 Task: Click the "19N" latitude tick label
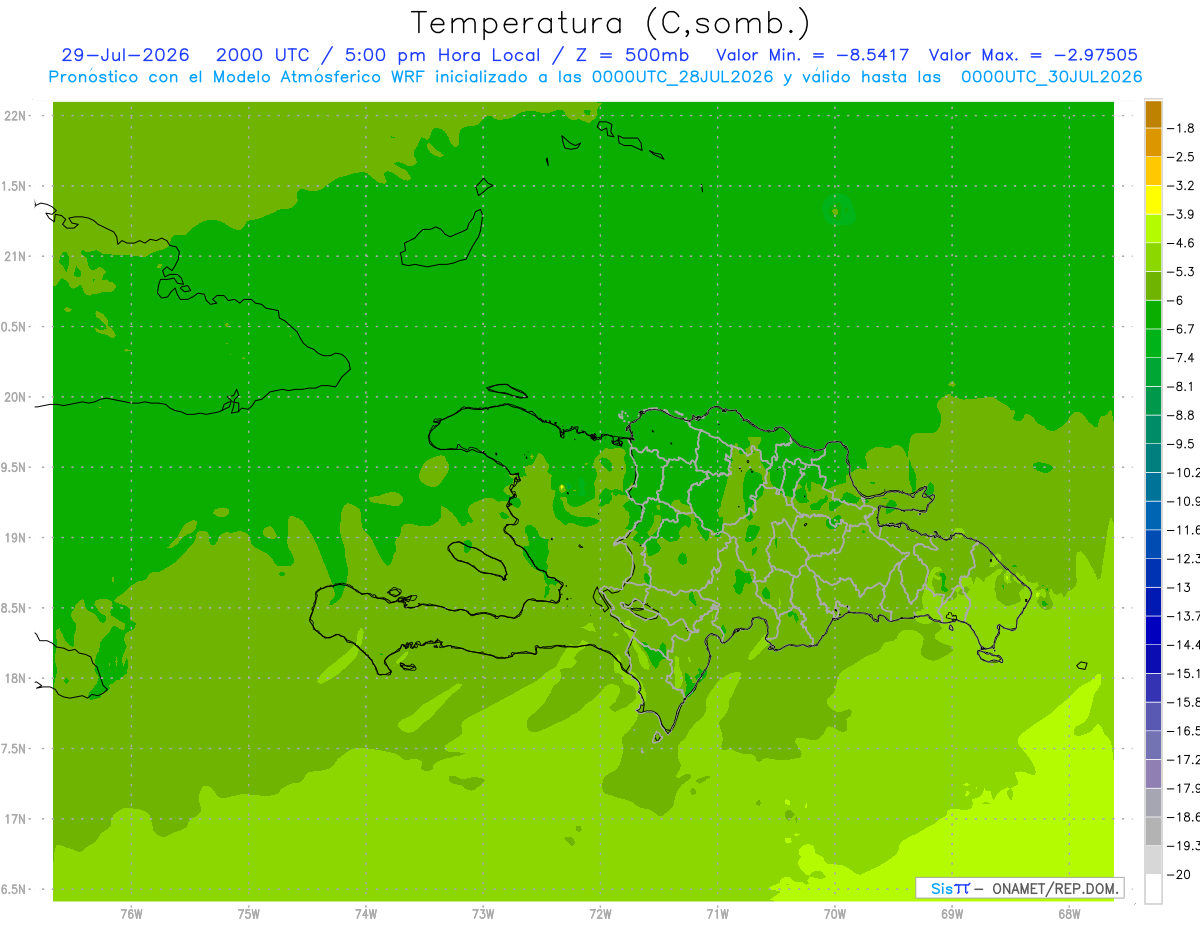[x=15, y=538]
